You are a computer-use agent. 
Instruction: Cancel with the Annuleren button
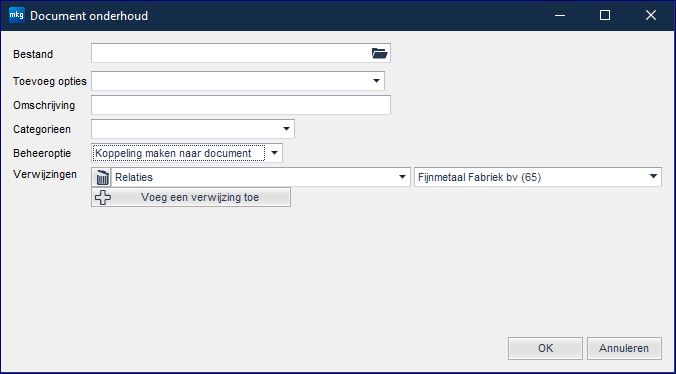pos(624,348)
